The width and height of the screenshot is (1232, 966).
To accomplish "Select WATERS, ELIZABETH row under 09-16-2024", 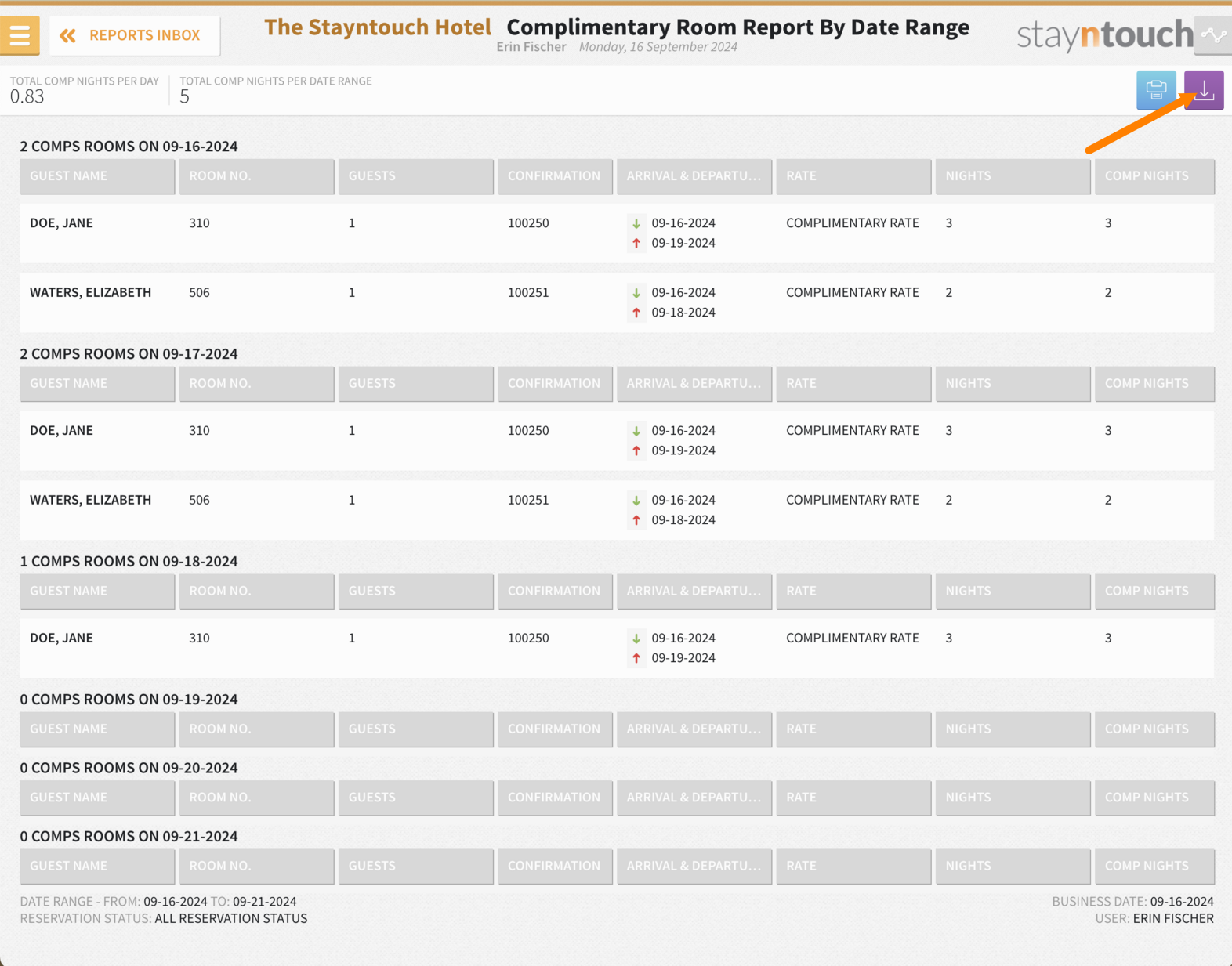I will coord(617,302).
